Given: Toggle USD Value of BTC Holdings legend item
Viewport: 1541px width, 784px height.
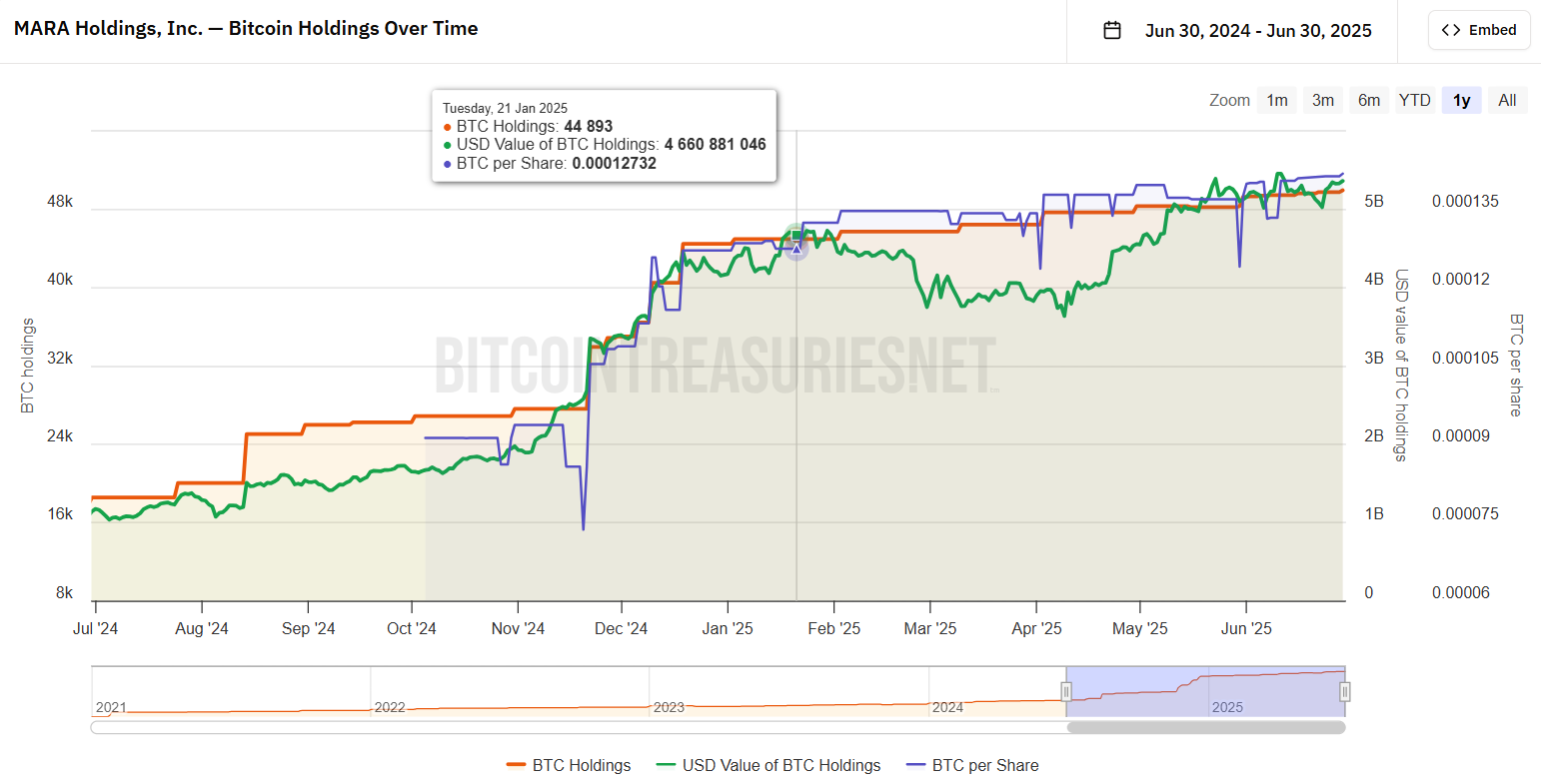Looking at the screenshot, I should point(769,765).
